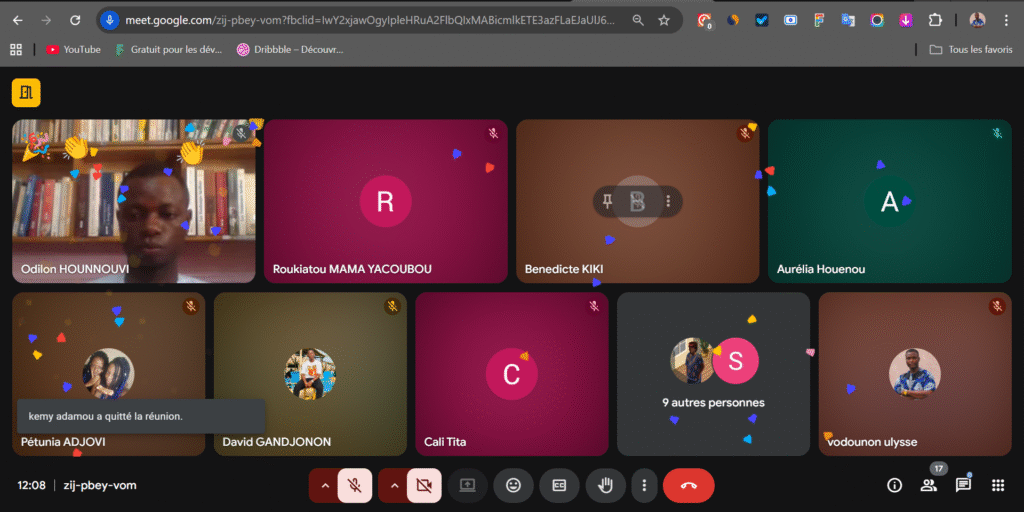Screen dimensions: 1024x512
Task: Open the chat messages panel
Action: (963, 485)
